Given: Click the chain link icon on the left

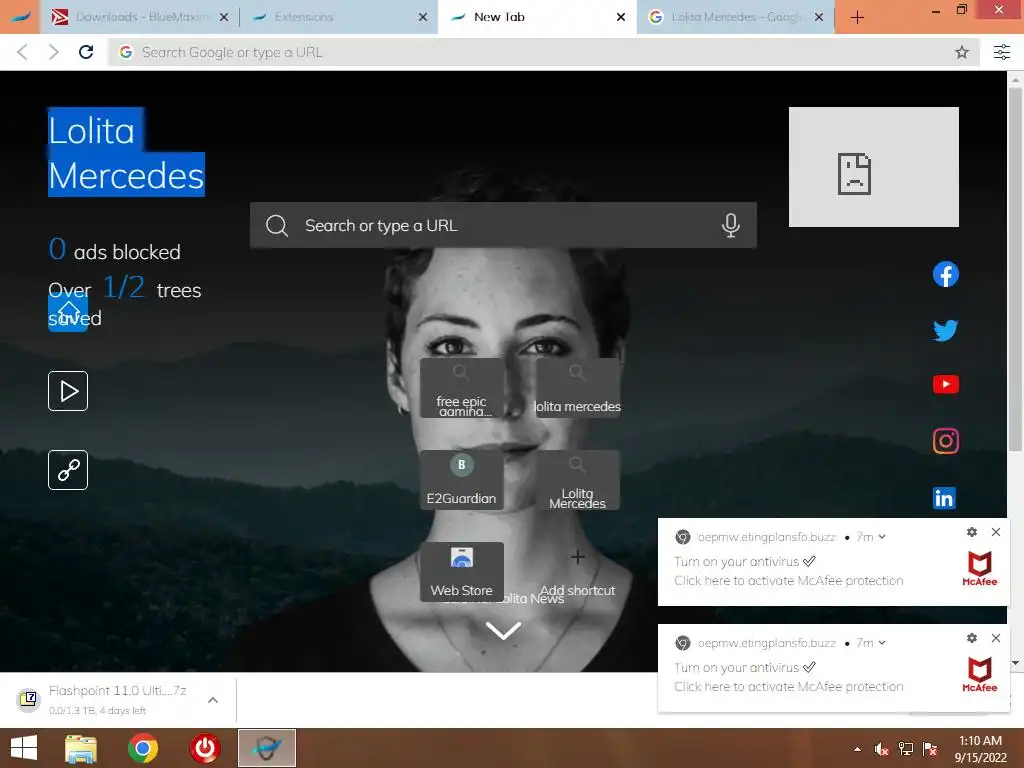Looking at the screenshot, I should [68, 470].
